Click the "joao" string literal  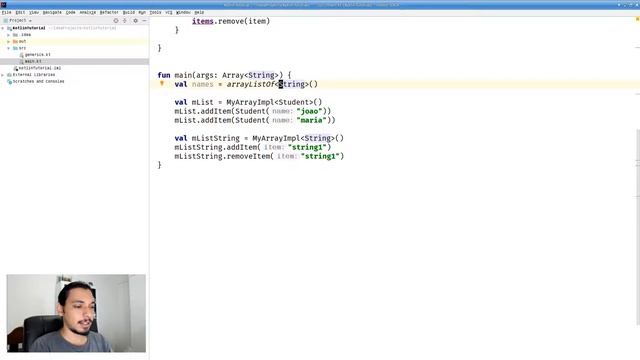click(309, 111)
